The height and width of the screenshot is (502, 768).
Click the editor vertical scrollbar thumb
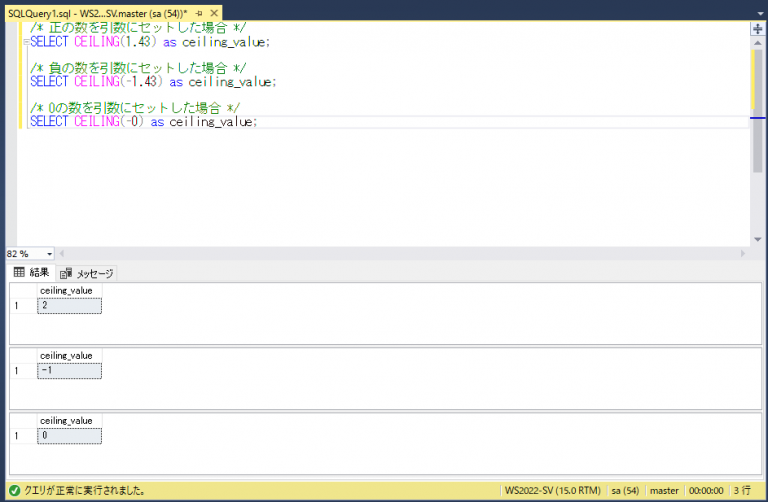(x=757, y=110)
